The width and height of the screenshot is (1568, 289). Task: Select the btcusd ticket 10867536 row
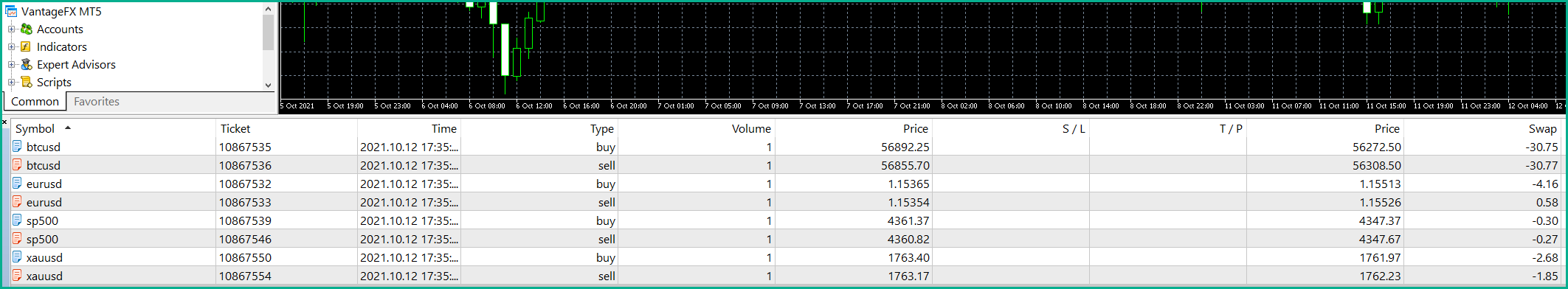[787, 165]
